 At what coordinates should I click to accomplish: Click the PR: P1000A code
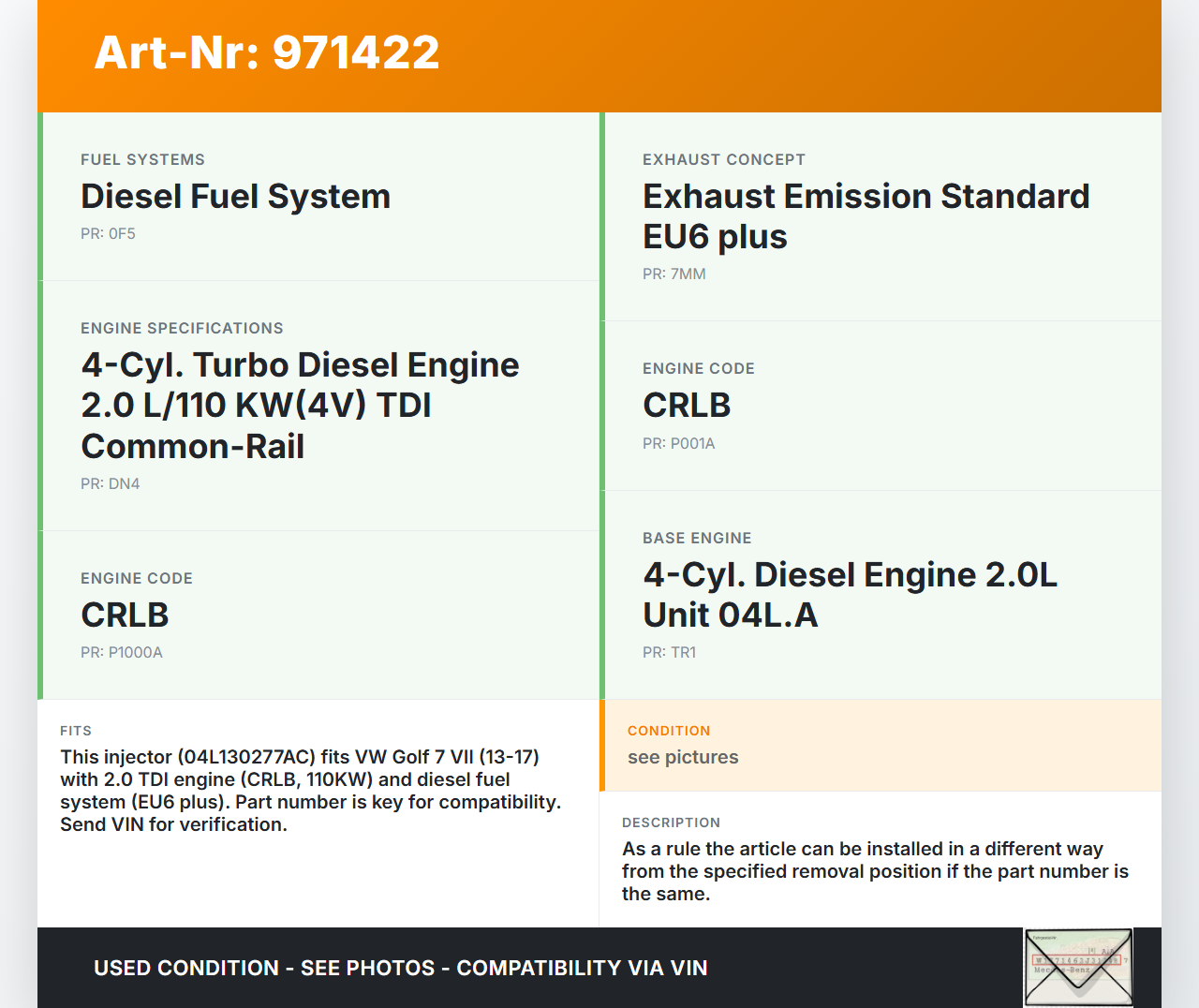click(121, 653)
